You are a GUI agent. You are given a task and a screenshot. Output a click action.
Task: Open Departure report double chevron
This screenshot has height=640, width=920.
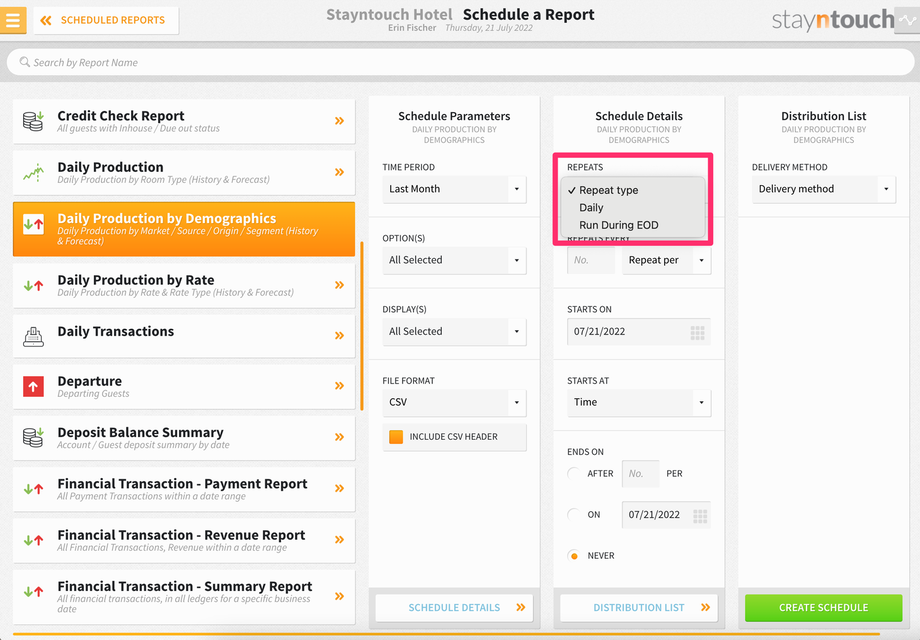point(339,386)
